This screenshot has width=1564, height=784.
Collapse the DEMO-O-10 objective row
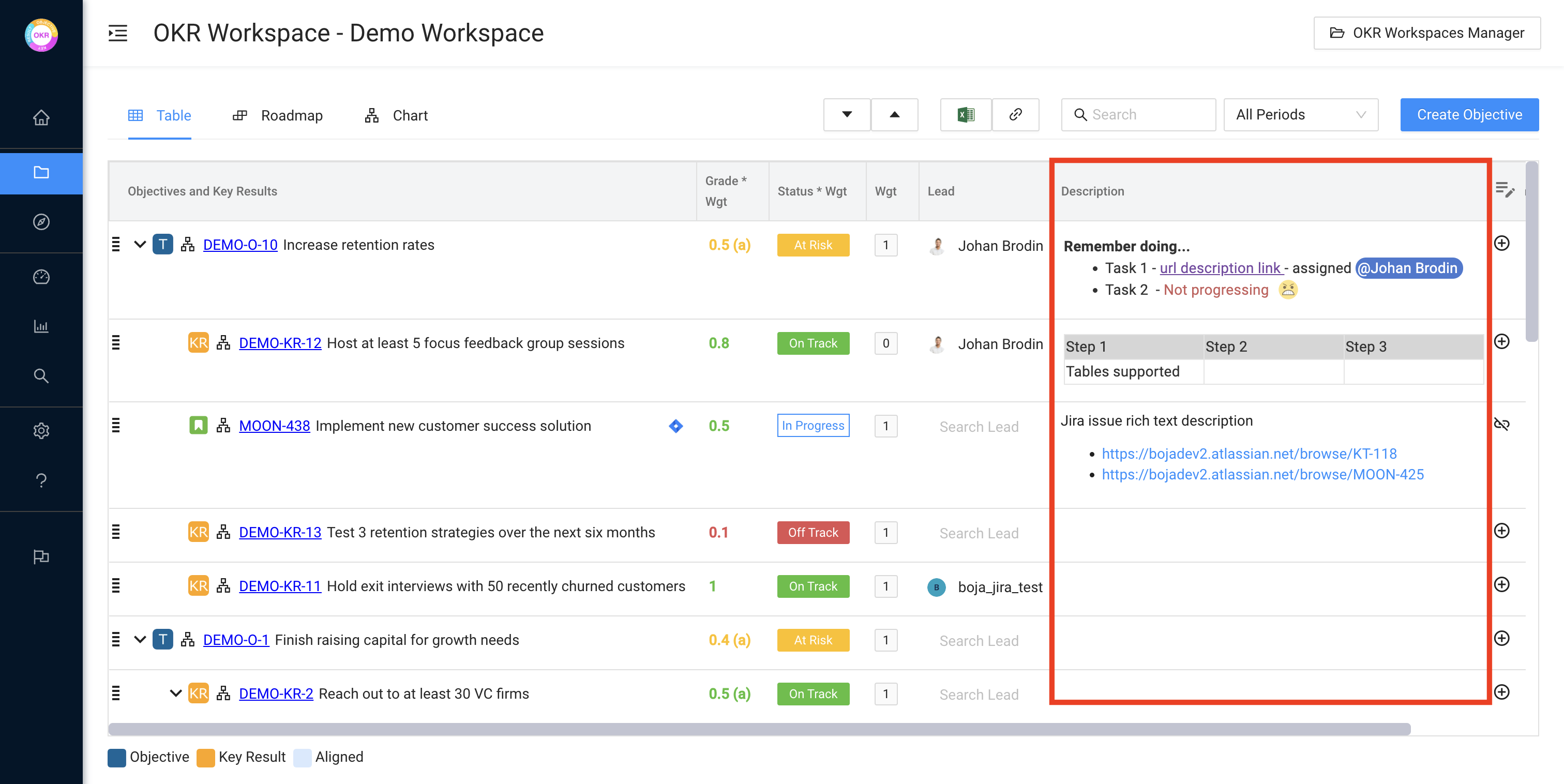click(x=140, y=245)
